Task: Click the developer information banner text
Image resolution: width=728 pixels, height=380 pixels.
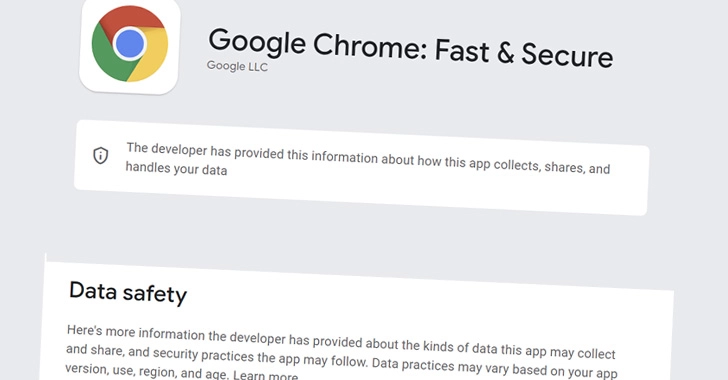Action: (368, 159)
